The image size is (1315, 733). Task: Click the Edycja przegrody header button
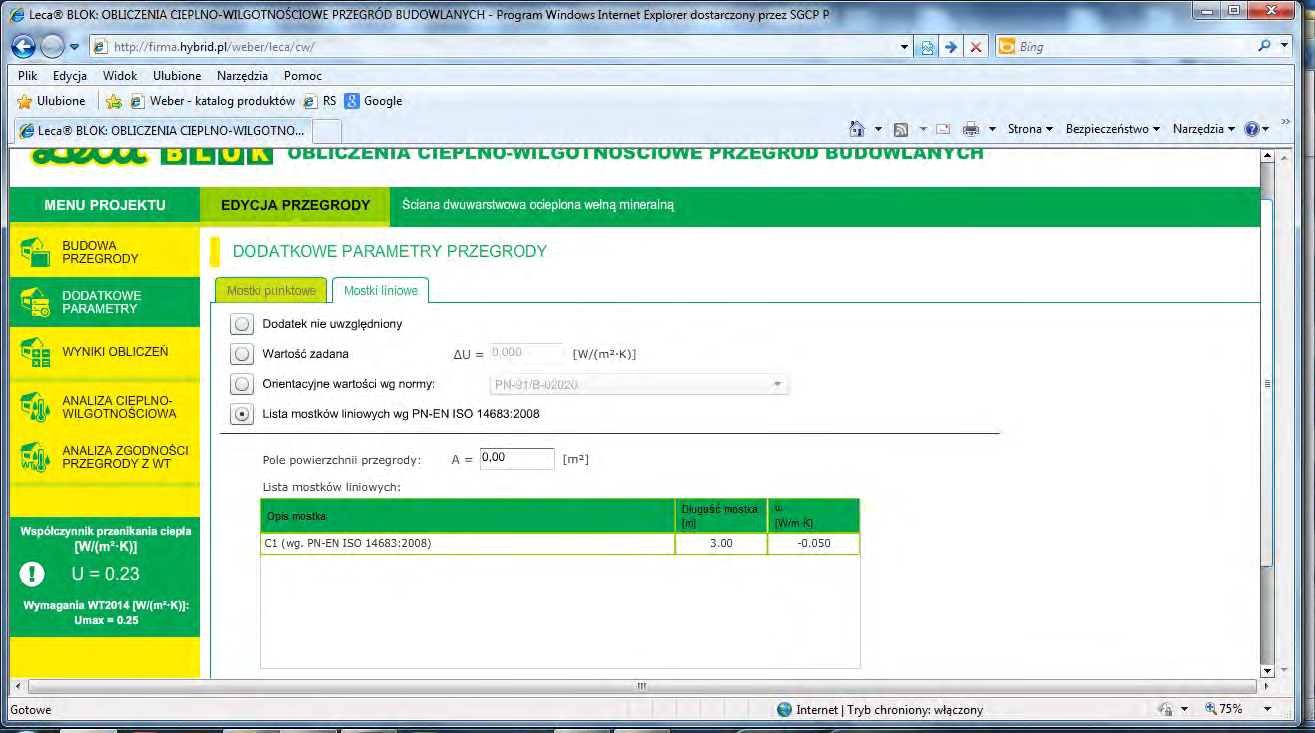tap(295, 205)
